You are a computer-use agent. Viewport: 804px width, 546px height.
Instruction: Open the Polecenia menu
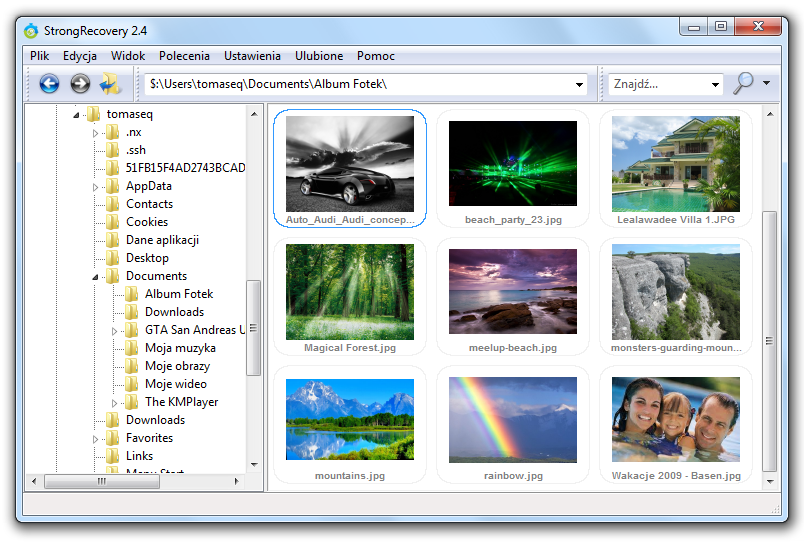tap(185, 56)
